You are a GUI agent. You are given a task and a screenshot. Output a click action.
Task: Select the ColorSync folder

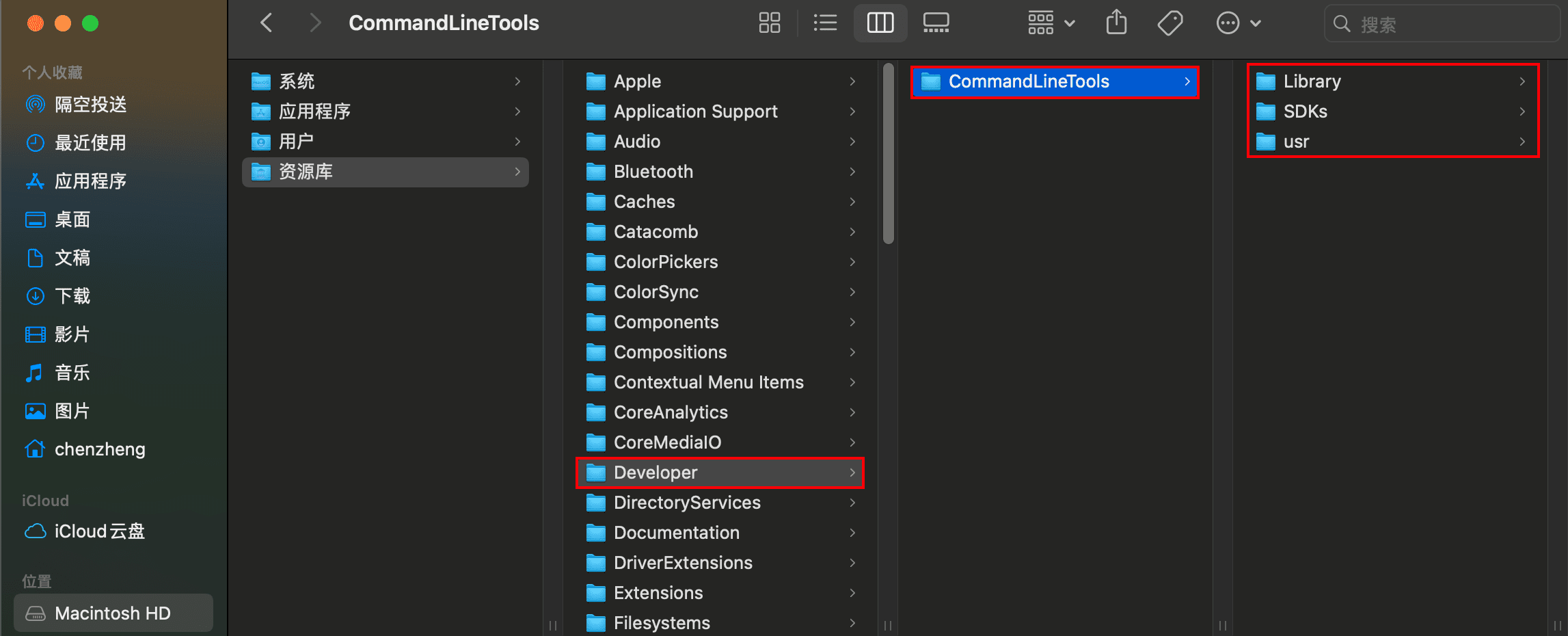pyautogui.click(x=720, y=292)
